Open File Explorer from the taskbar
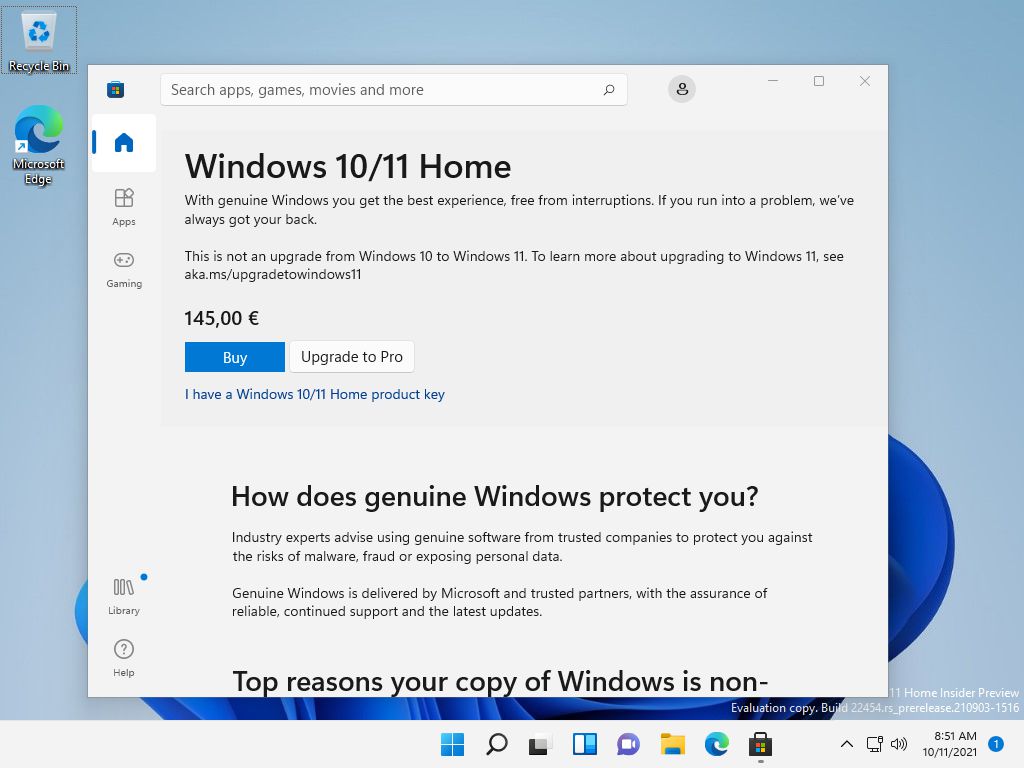 [673, 744]
